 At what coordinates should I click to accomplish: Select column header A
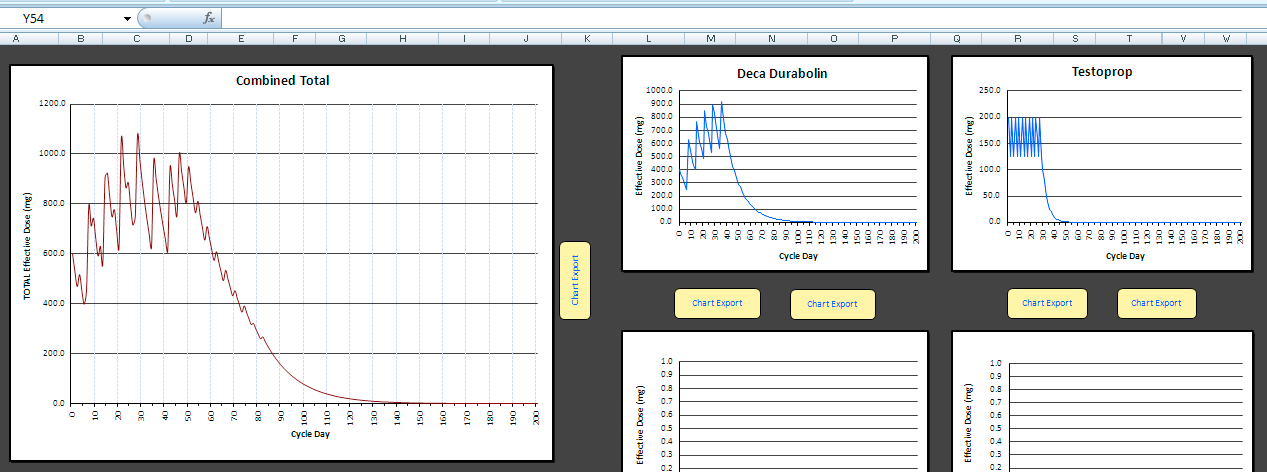[16, 38]
